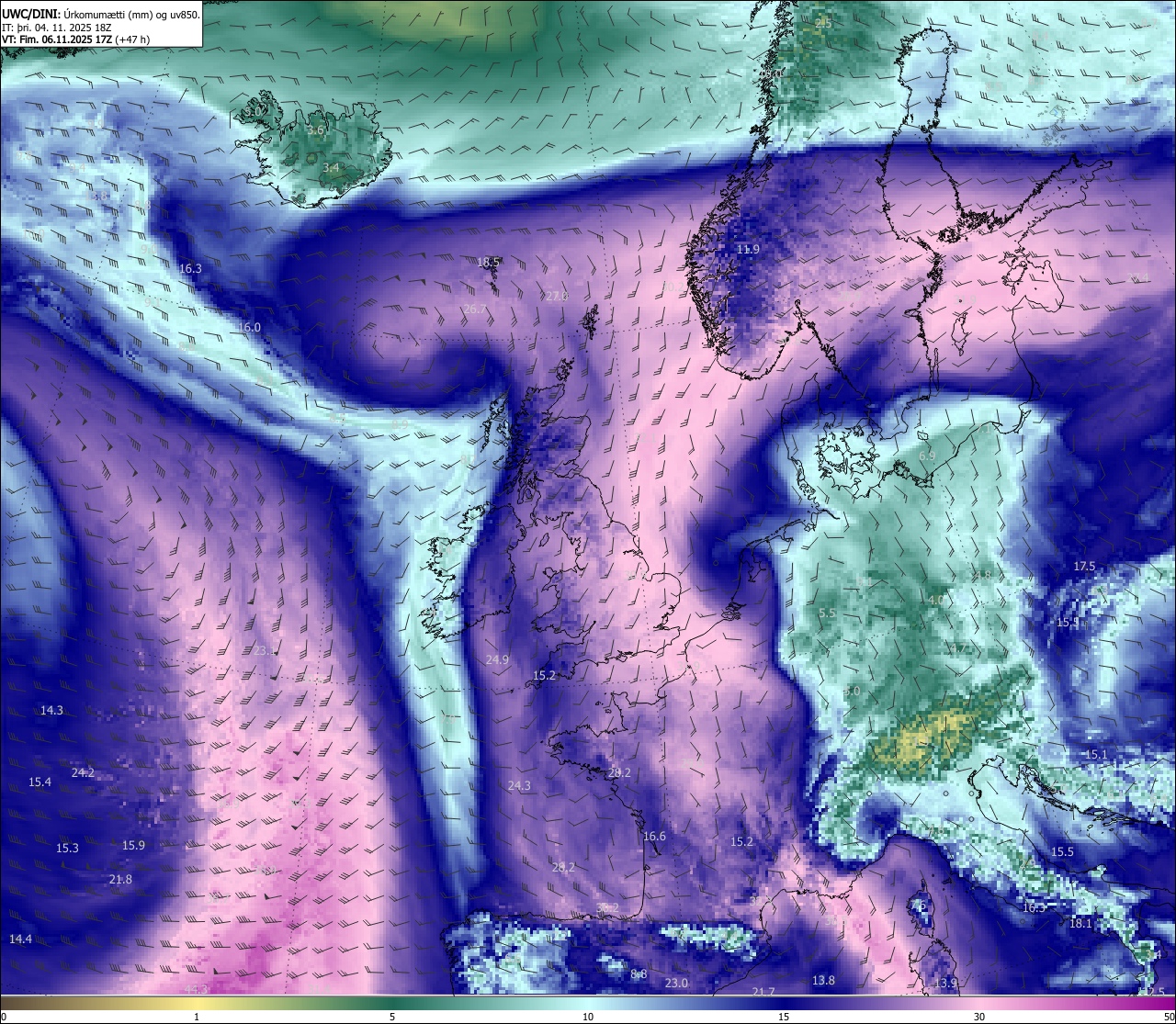Image resolution: width=1176 pixels, height=1024 pixels.
Task: Click the 17.5 value on the map
Action: click(1084, 567)
